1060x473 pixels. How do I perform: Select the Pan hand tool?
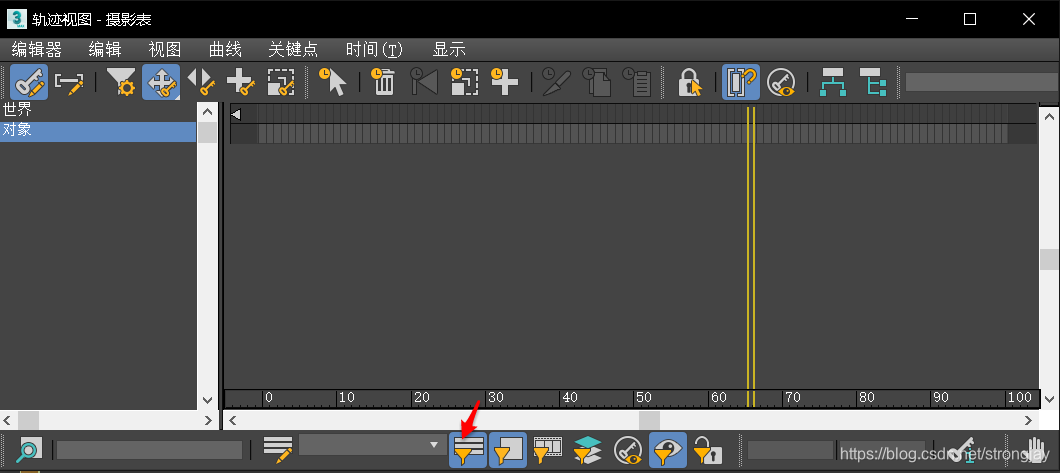[1036, 450]
